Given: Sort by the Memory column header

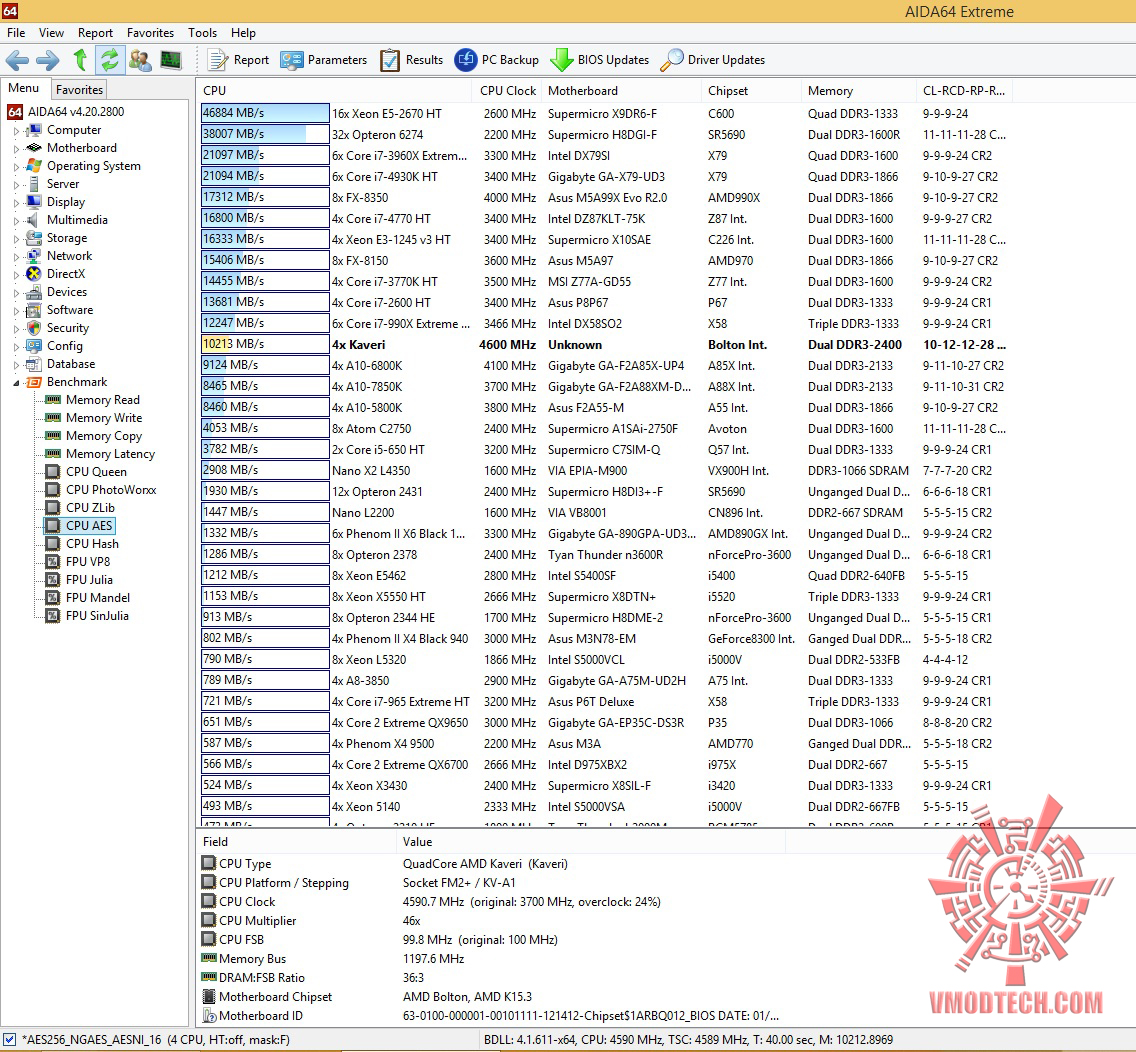Looking at the screenshot, I should [x=859, y=91].
